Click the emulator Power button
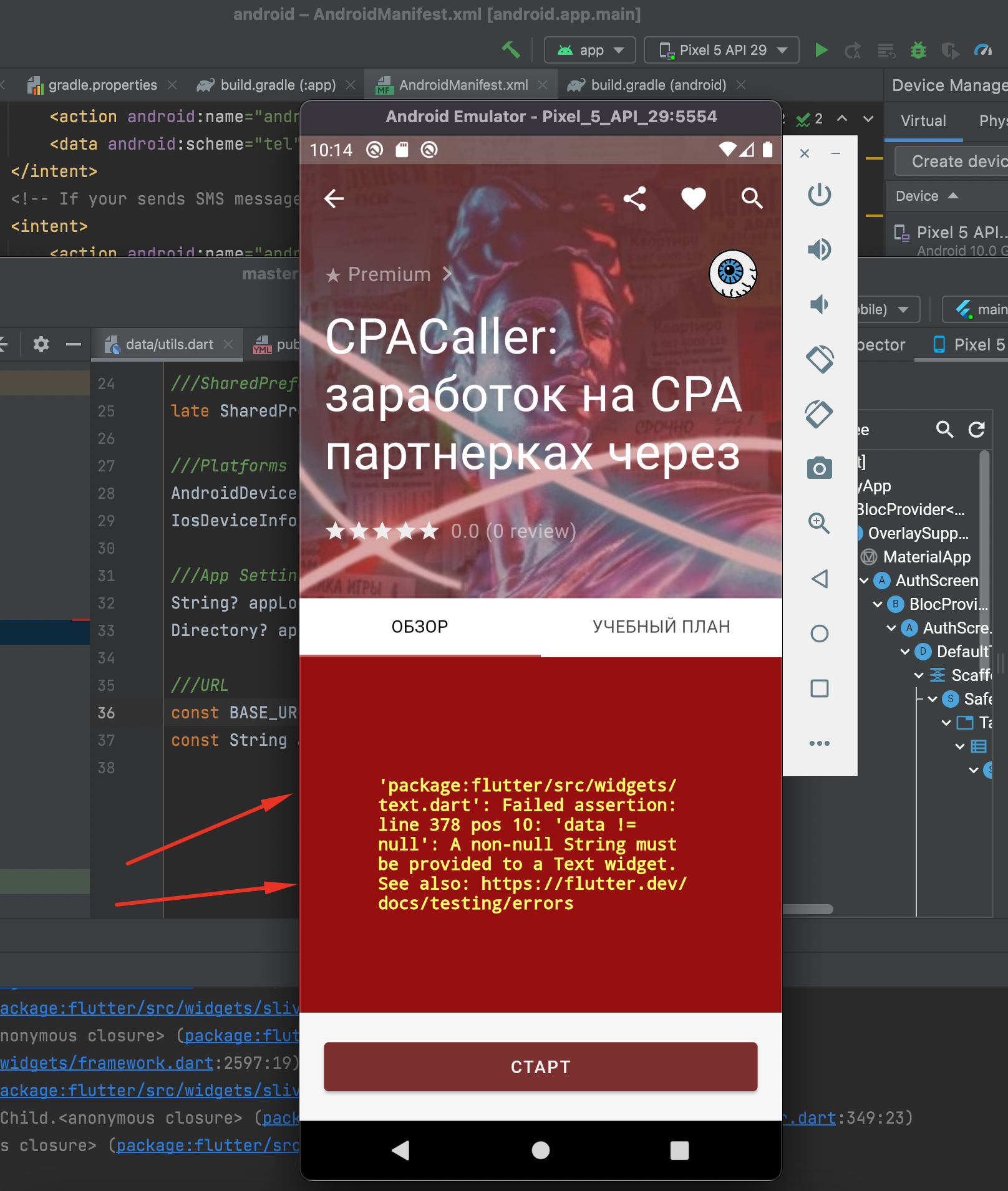 819,195
